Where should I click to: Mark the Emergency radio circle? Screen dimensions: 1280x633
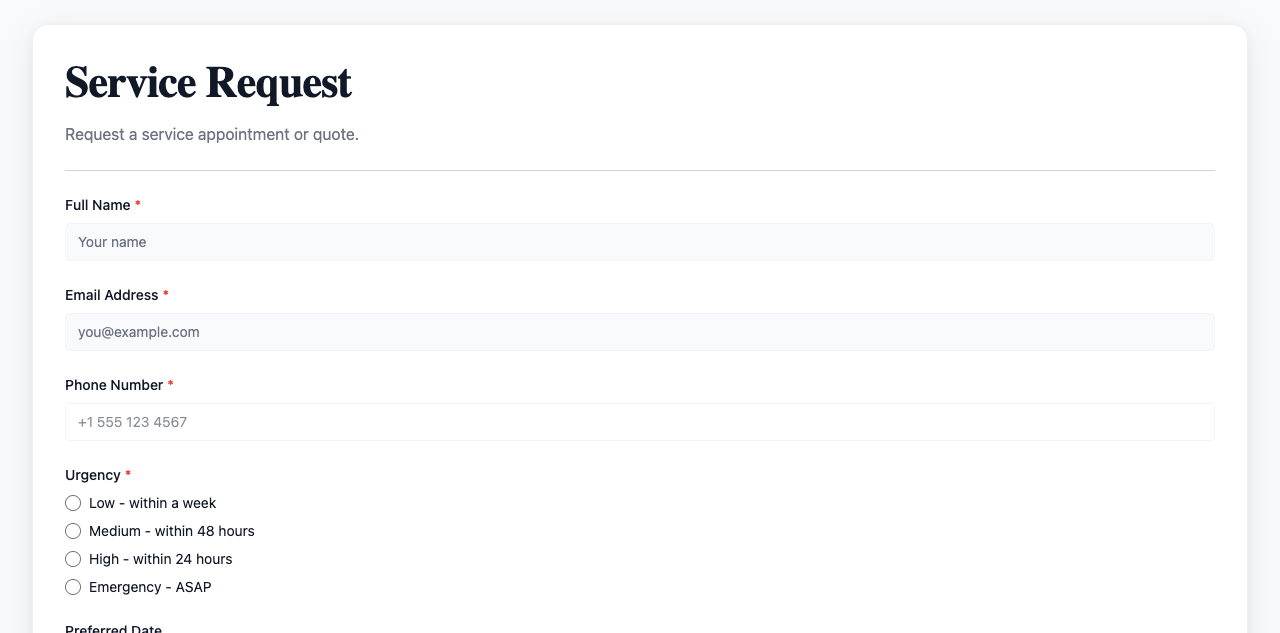[73, 587]
